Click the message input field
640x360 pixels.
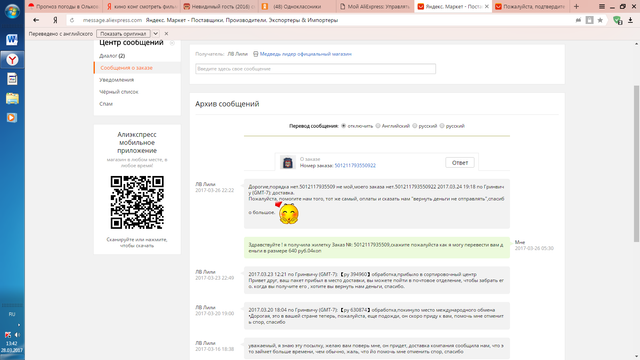pyautogui.click(x=316, y=69)
